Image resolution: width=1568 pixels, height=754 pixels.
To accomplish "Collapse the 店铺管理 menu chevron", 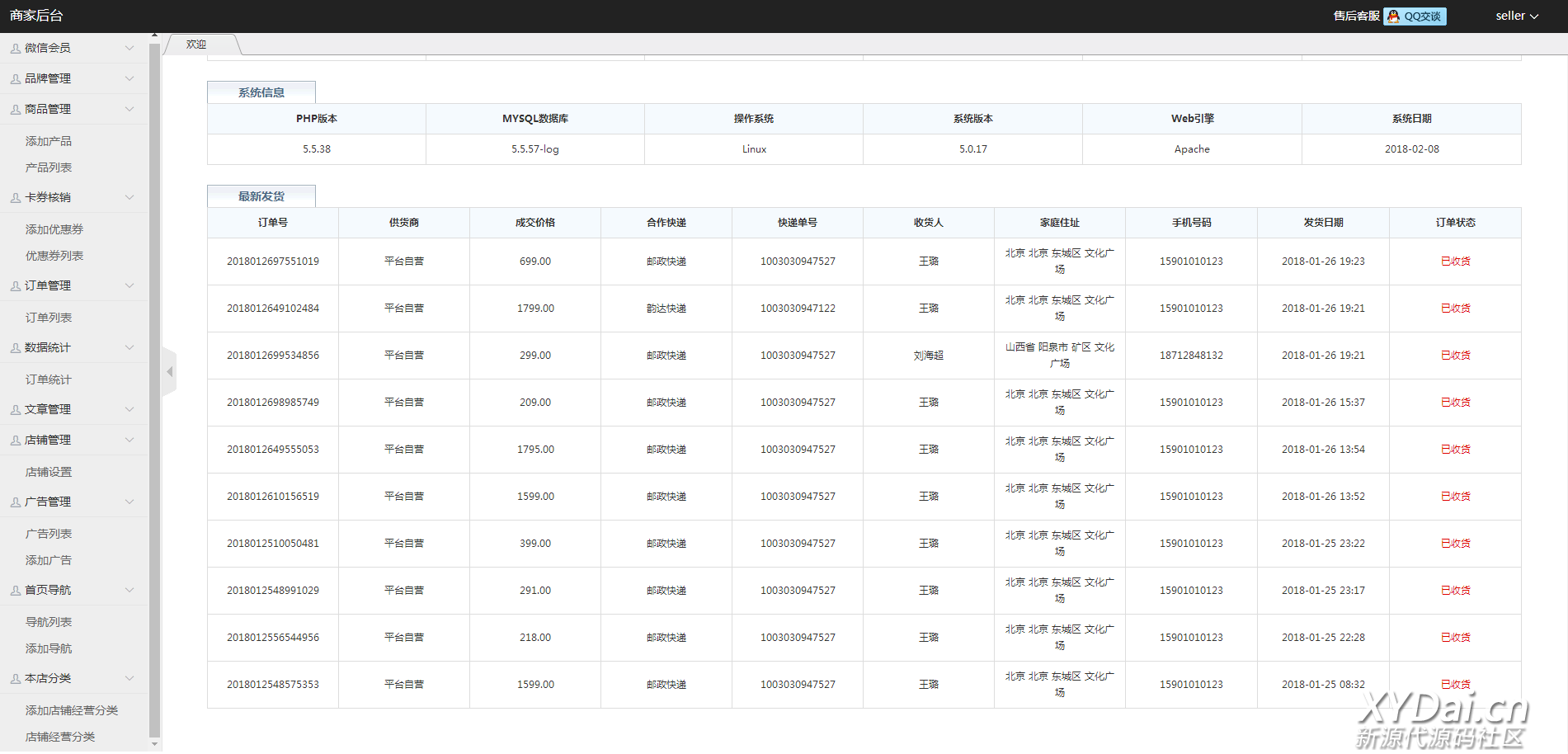I will pos(129,440).
